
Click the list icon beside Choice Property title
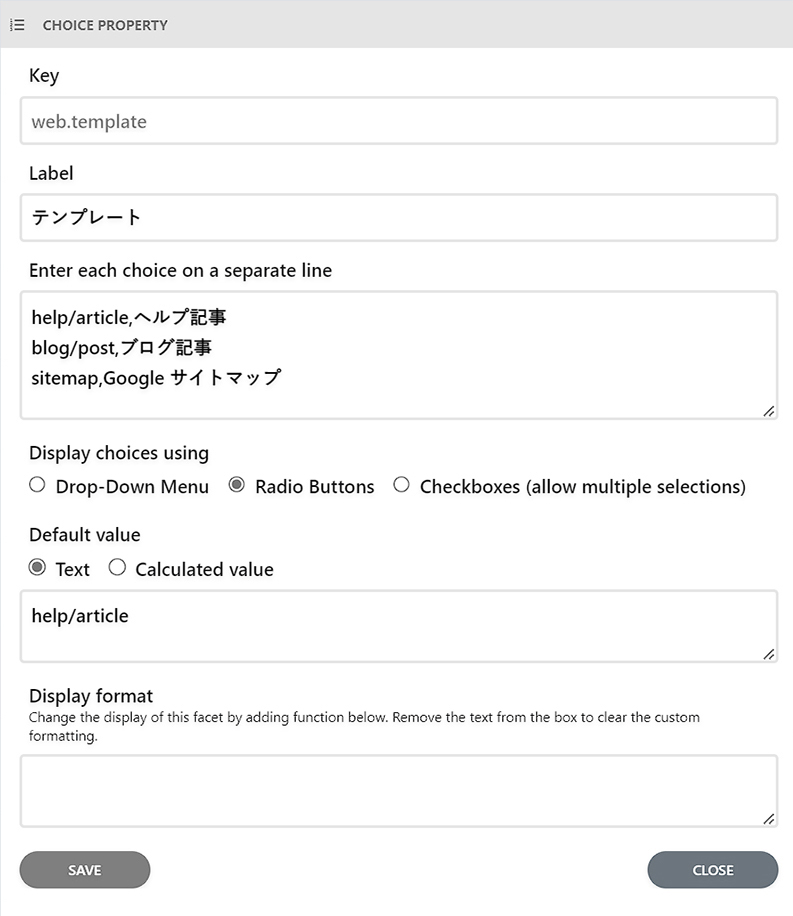18,25
